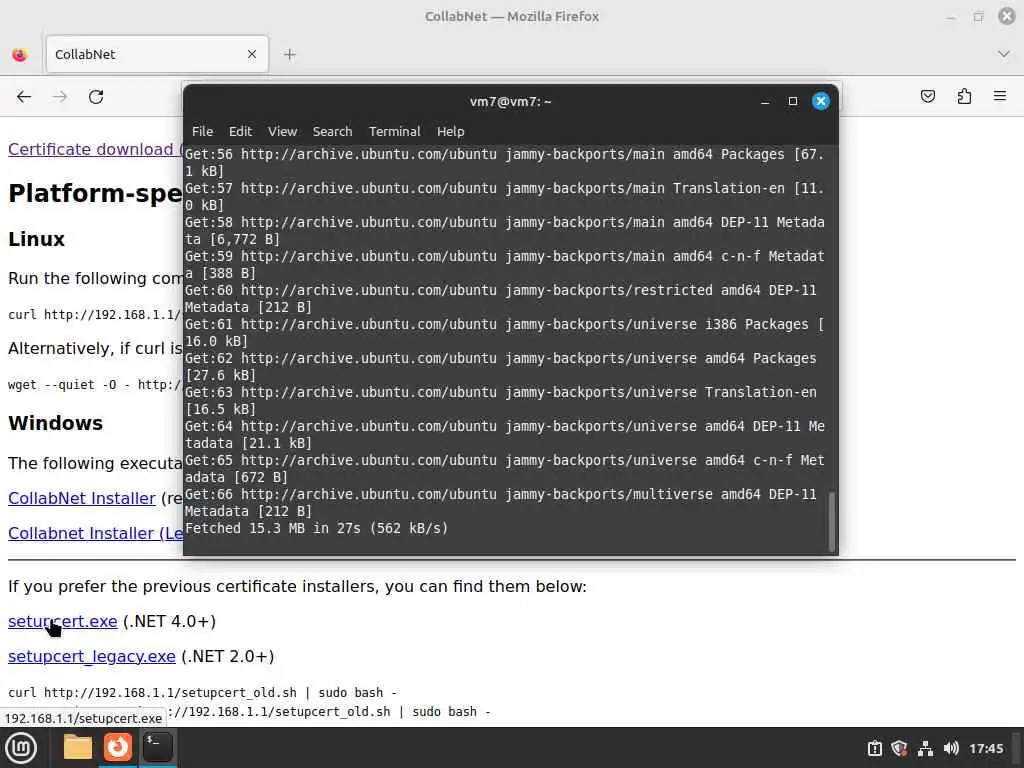Open terminal Help menu
This screenshot has height=768, width=1024.
click(x=451, y=131)
